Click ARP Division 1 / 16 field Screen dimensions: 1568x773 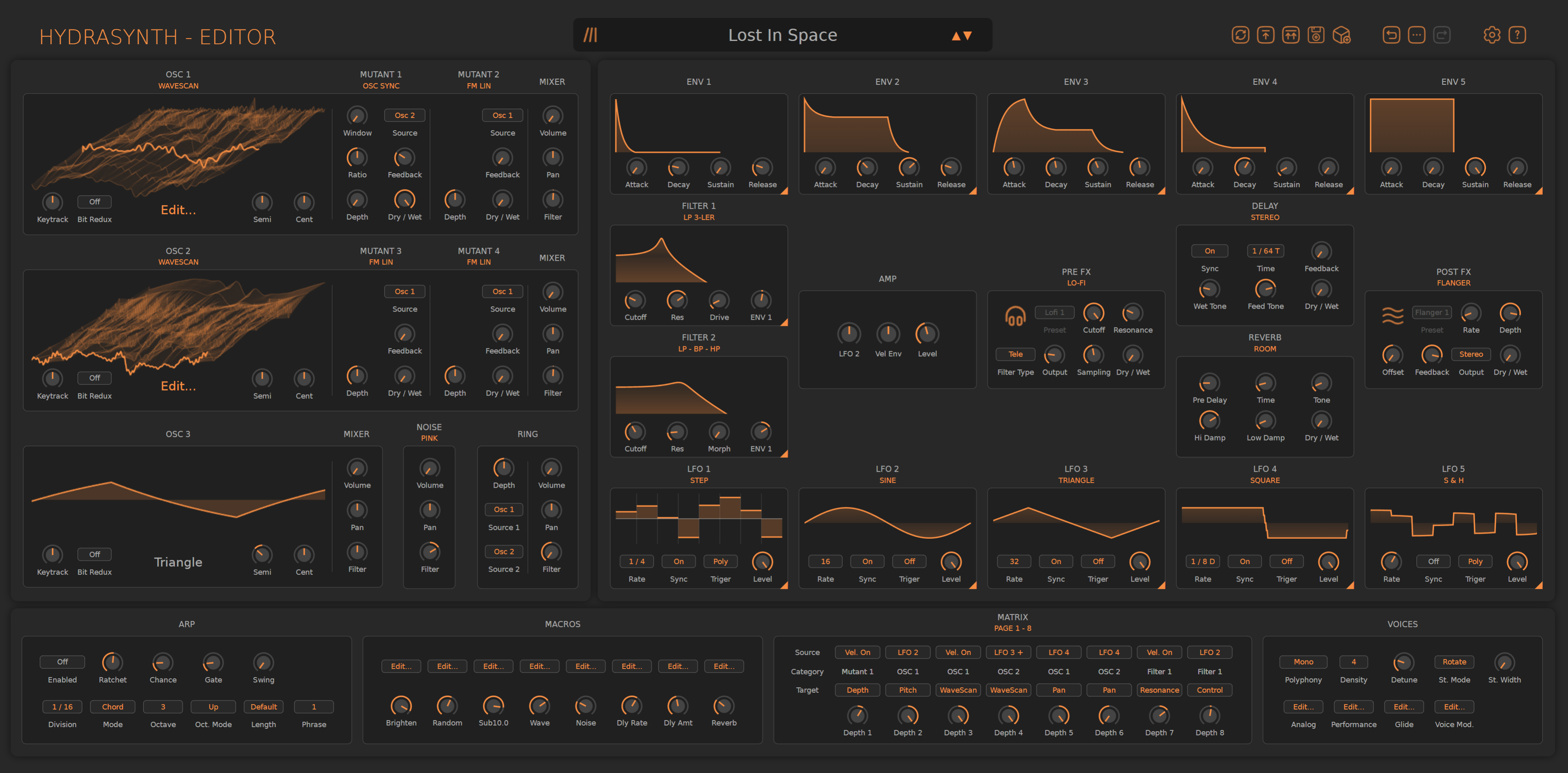[x=62, y=707]
